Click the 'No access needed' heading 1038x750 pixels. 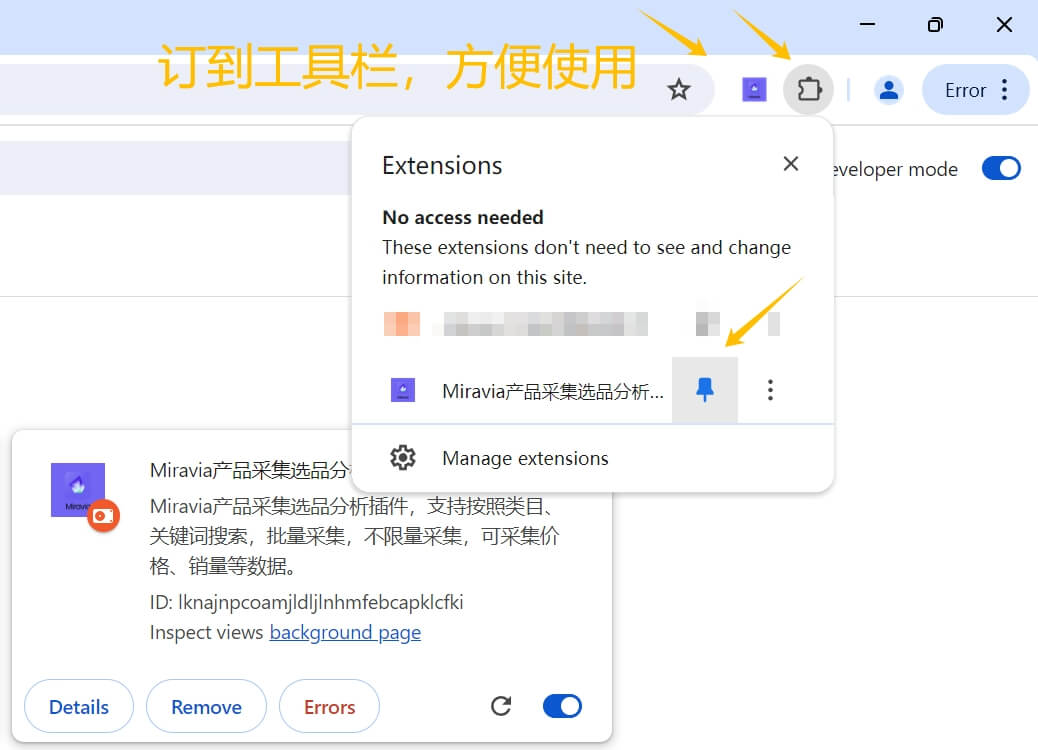(463, 217)
